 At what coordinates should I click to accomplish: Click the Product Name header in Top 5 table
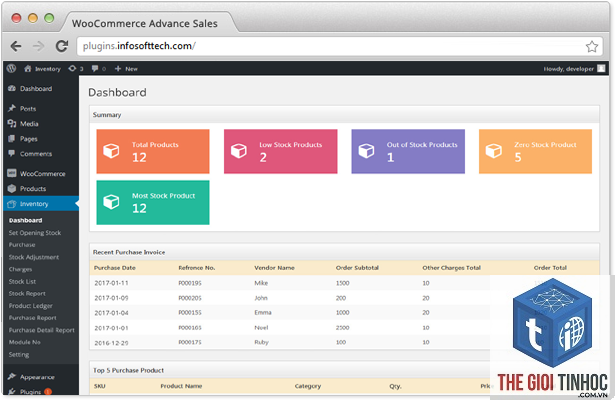(x=181, y=386)
